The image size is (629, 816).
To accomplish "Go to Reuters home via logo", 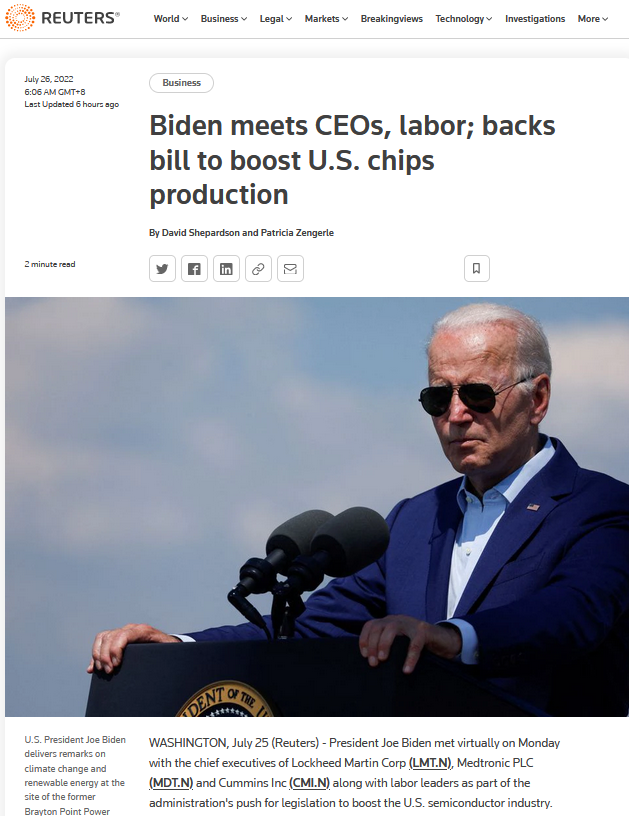I will [62, 18].
